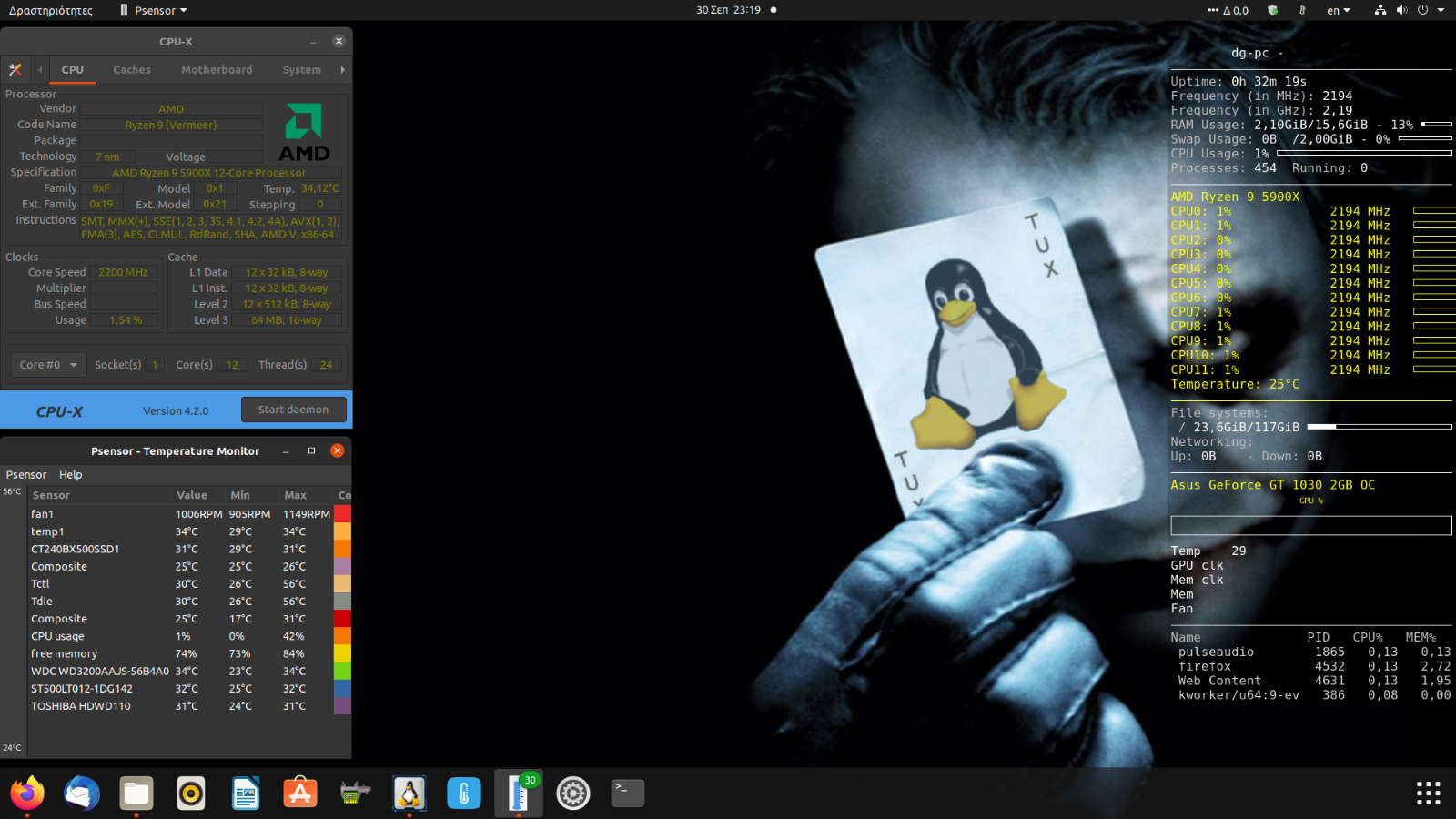Screen dimensions: 1456x819
Task: Click the Specification field AMD Ryzen 9 5900X
Action: coord(209,173)
